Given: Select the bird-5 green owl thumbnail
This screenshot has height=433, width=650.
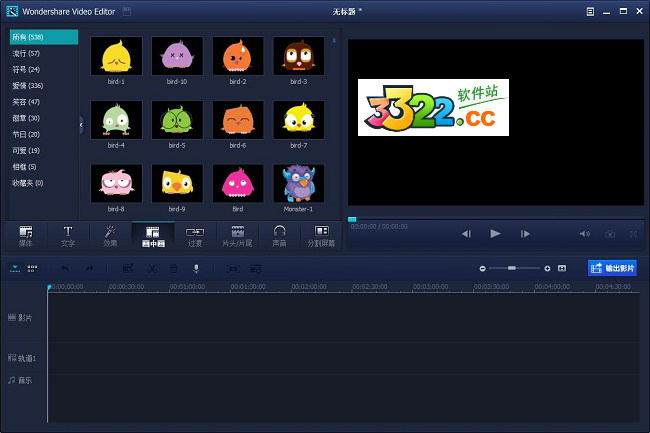Looking at the screenshot, I should pos(177,120).
